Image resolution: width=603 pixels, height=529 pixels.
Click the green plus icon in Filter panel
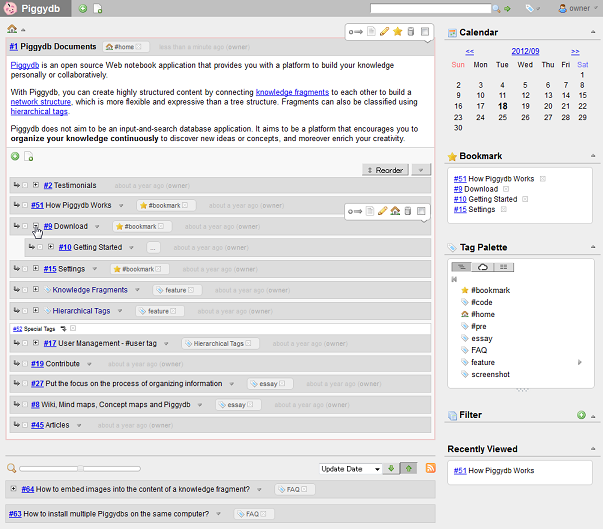(x=580, y=415)
